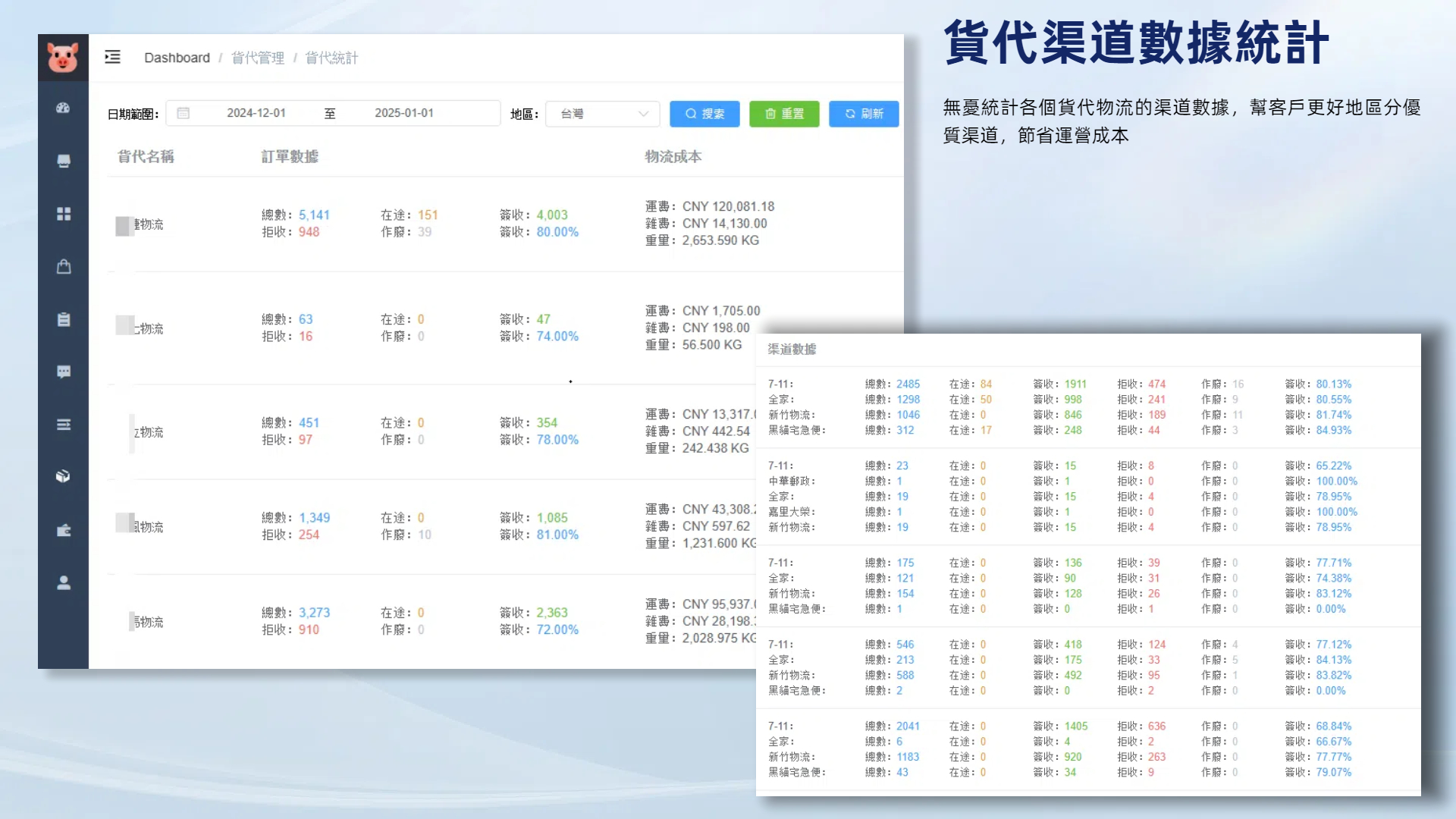This screenshot has height=819, width=1456.
Task: Click the signed count 1,085
Action: (x=552, y=518)
